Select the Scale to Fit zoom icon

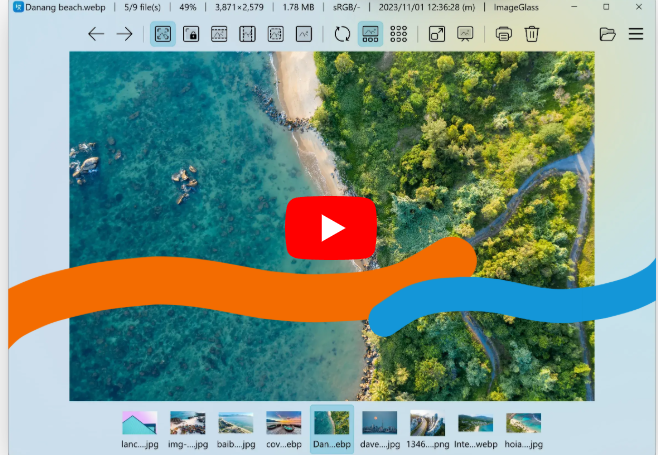pos(275,34)
